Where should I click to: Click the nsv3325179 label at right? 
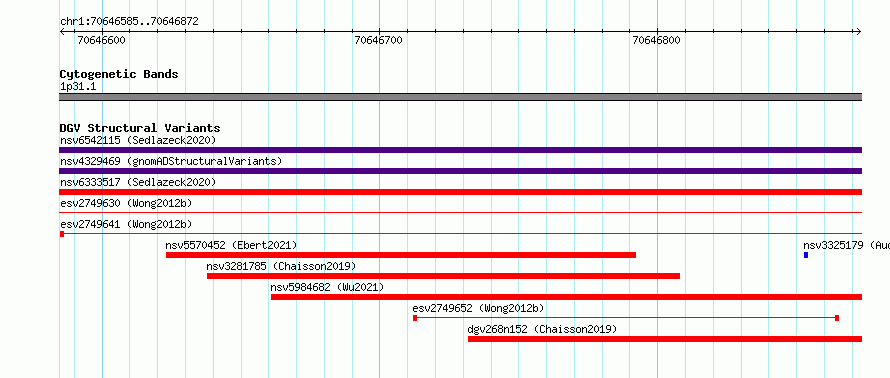tap(846, 245)
